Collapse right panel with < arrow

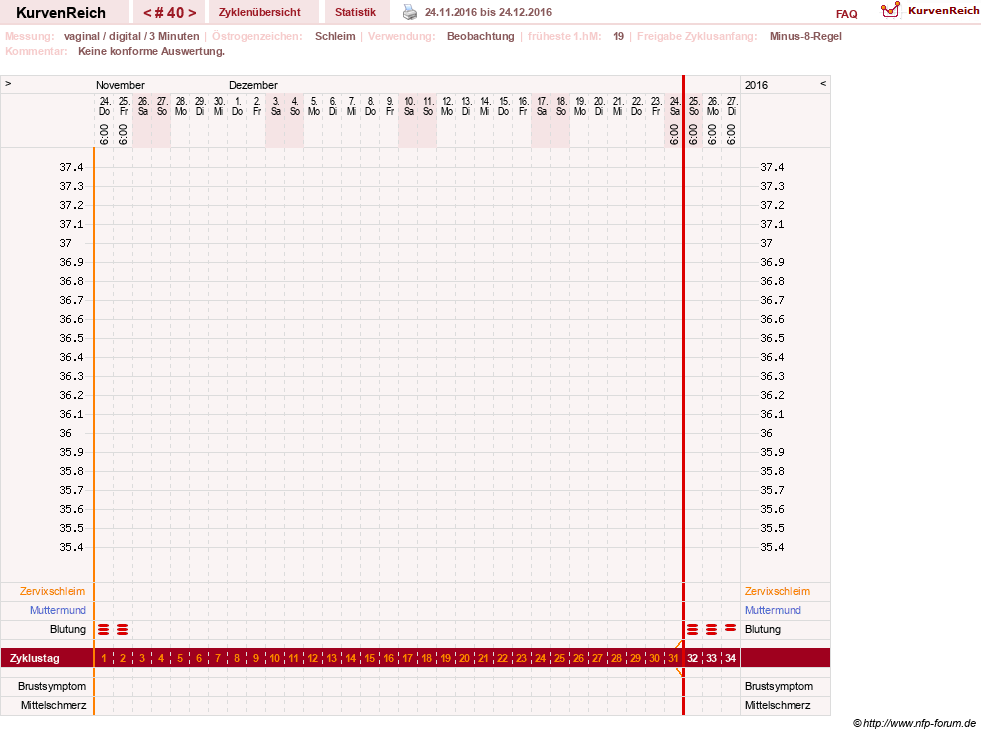pyautogui.click(x=823, y=83)
